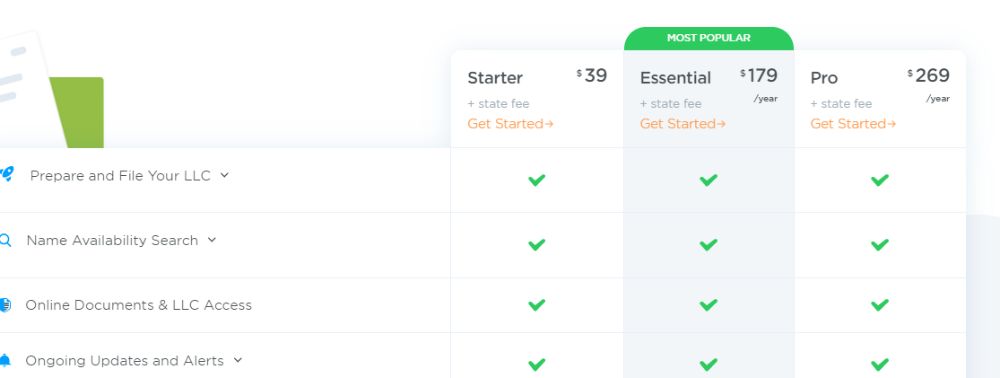The image size is (1000, 378).
Task: Click Essential checkmark for Name Availability Search
Action: pos(708,244)
